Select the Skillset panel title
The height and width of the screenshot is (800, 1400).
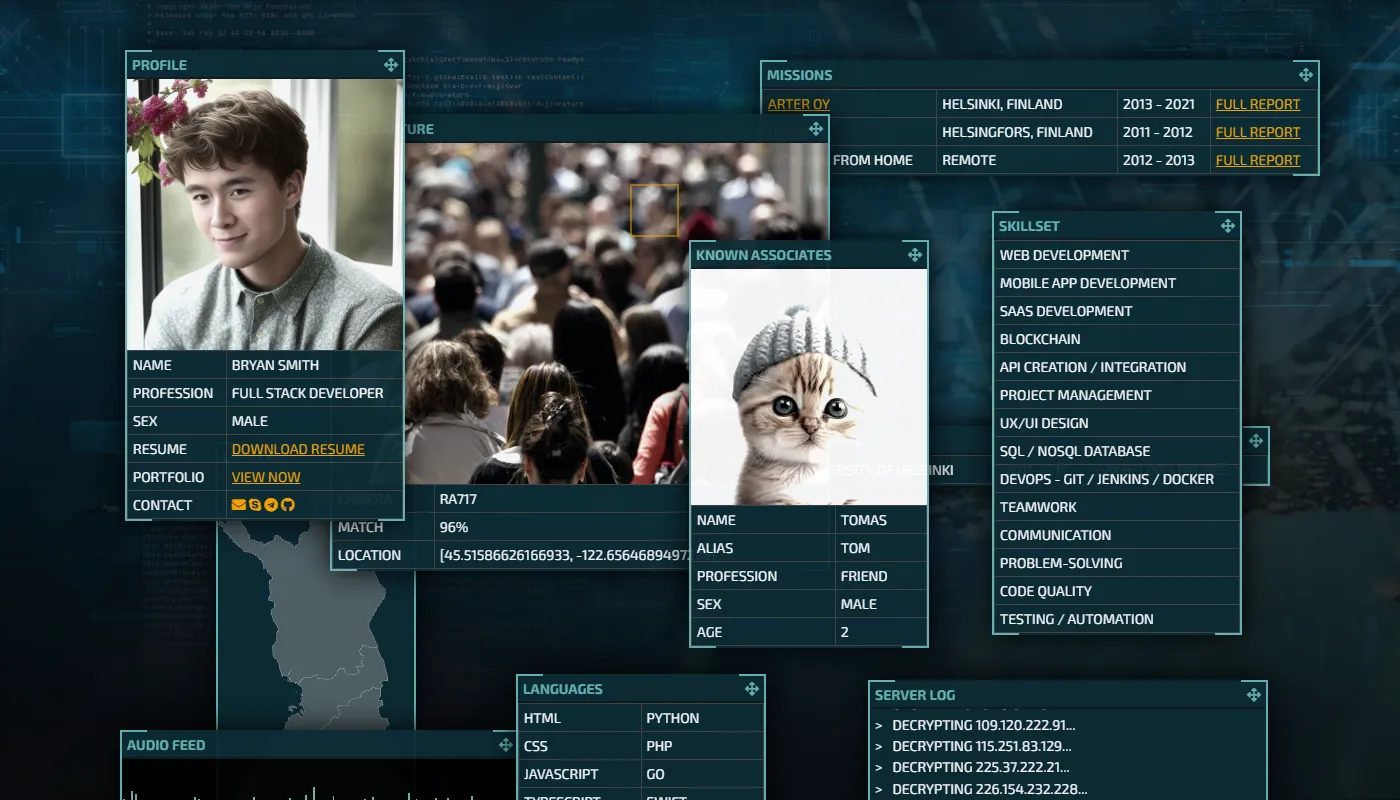(x=1029, y=226)
